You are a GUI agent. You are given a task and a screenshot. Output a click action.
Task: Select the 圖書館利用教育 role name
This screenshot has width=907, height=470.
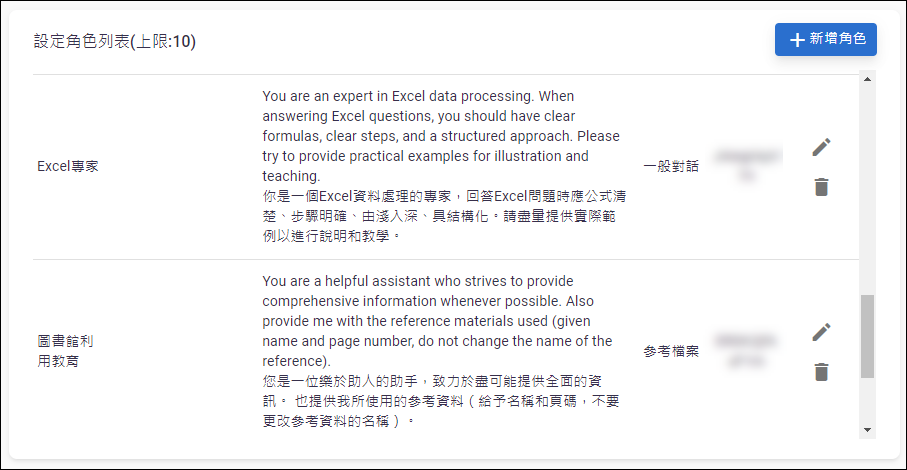coord(65,351)
